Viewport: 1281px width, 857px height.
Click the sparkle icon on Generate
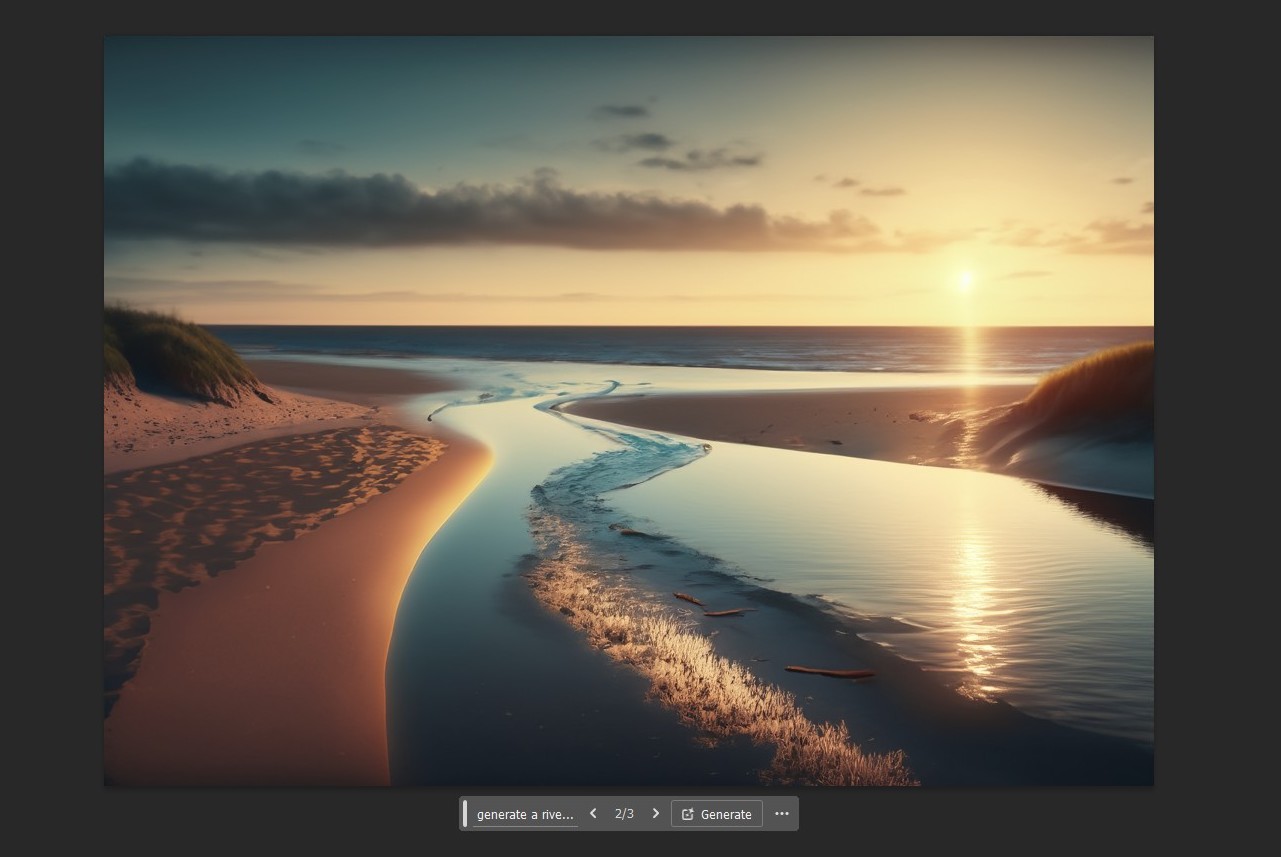(x=688, y=814)
